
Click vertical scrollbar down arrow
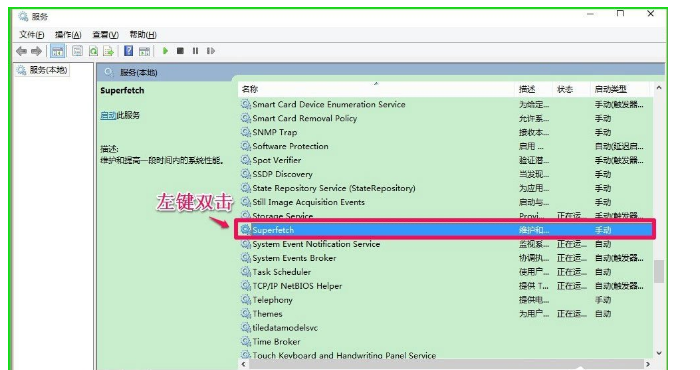pyautogui.click(x=658, y=353)
